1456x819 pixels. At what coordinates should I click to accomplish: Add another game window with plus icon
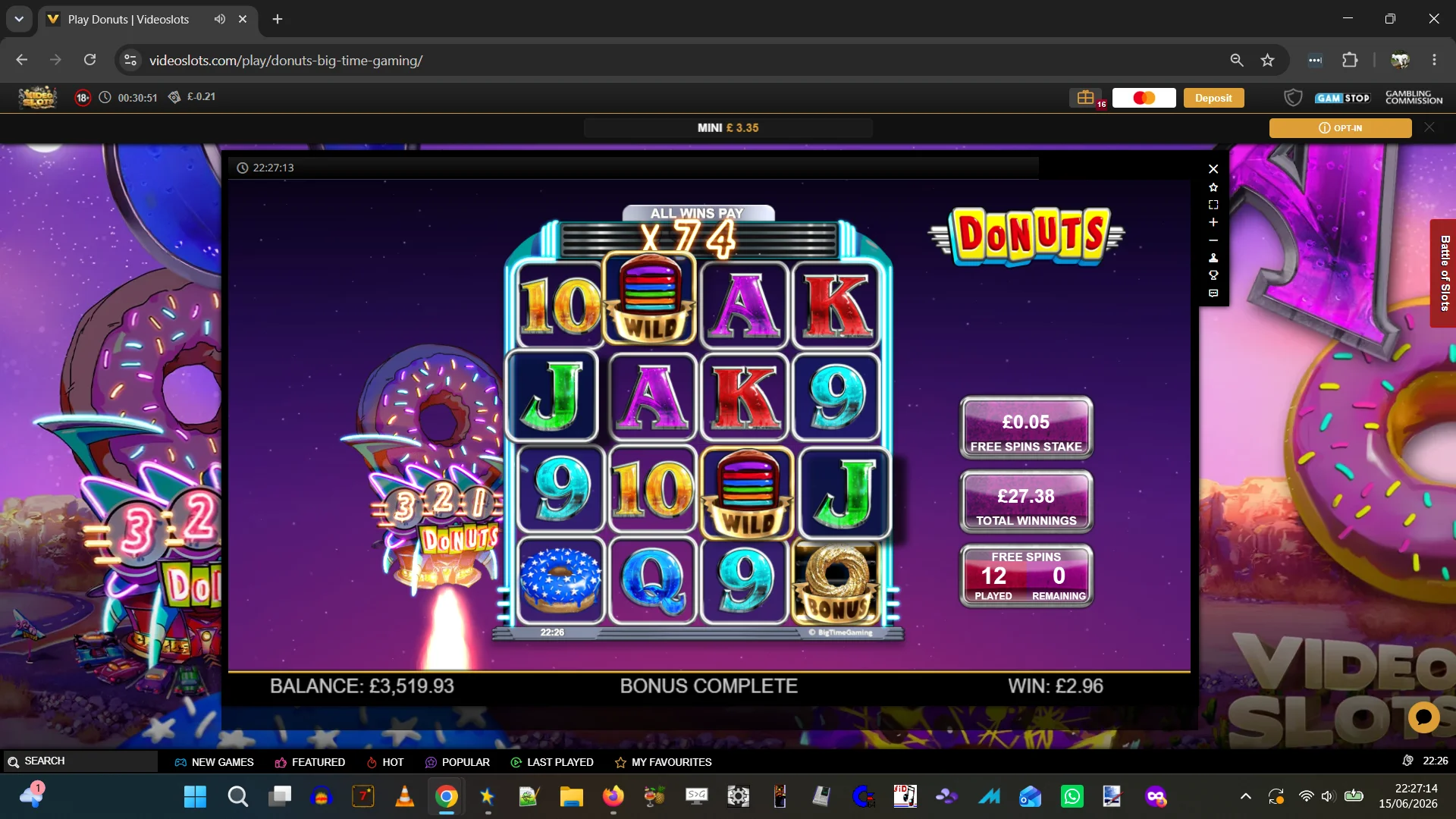(1213, 222)
